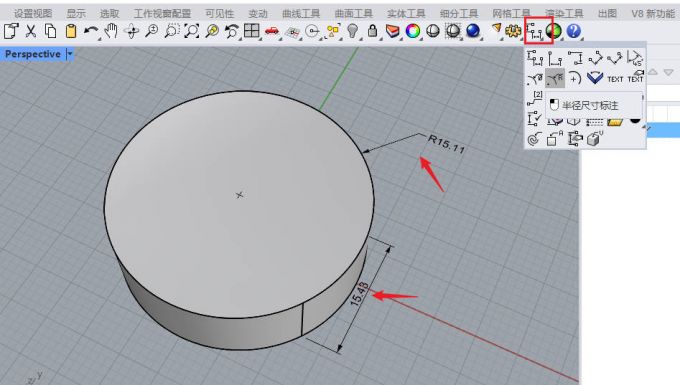Click the blue Help question mark

point(574,31)
